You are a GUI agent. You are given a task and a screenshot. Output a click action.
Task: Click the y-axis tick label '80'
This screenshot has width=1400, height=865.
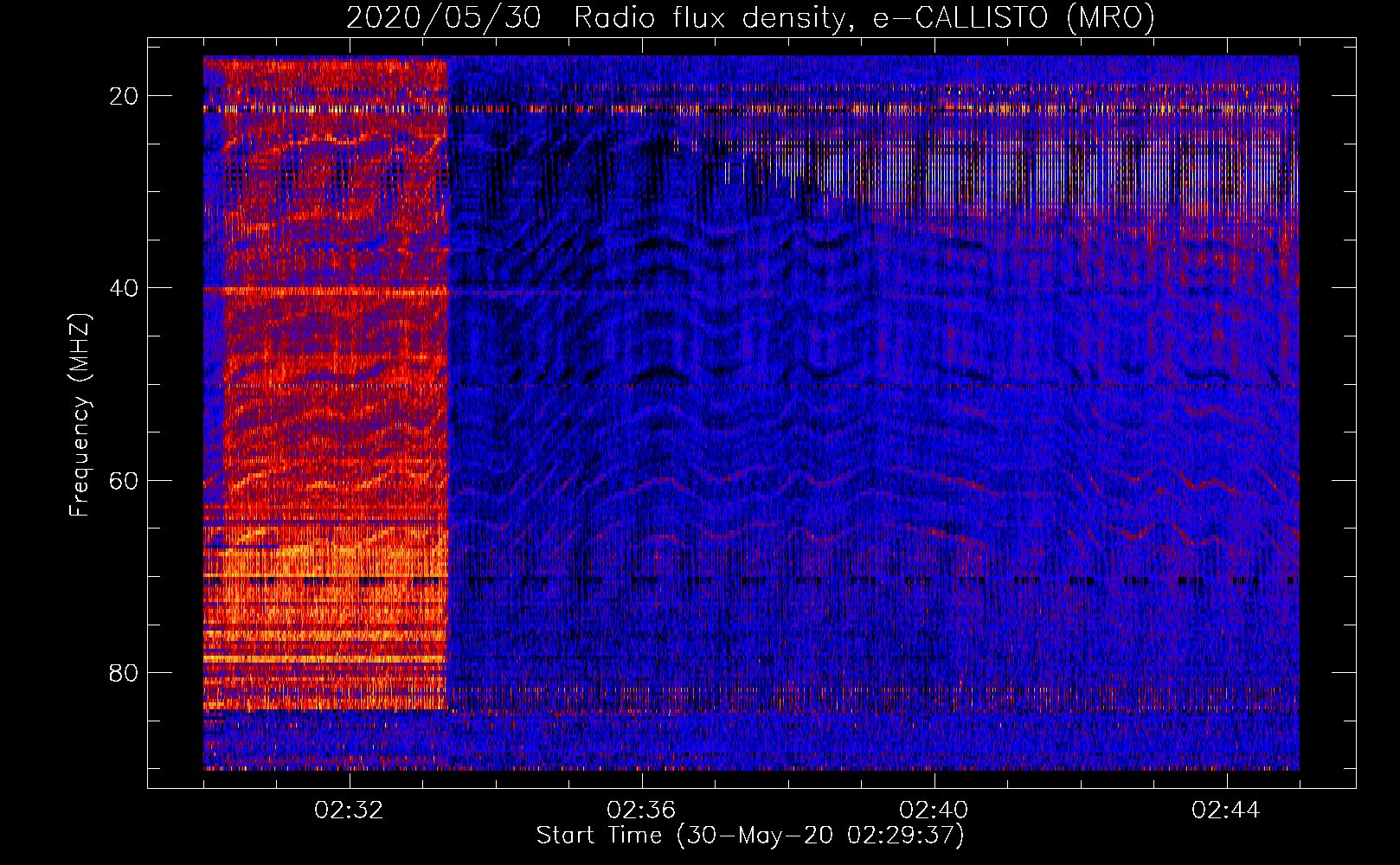(x=125, y=672)
